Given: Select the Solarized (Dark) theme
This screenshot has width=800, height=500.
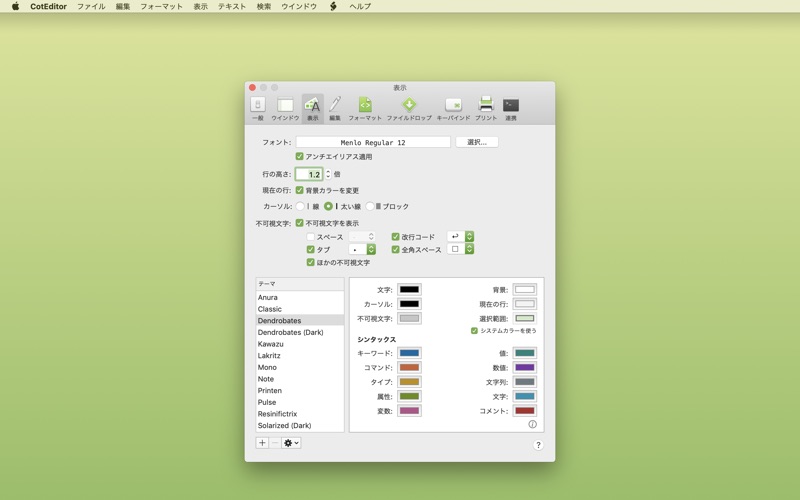Looking at the screenshot, I should 299,425.
